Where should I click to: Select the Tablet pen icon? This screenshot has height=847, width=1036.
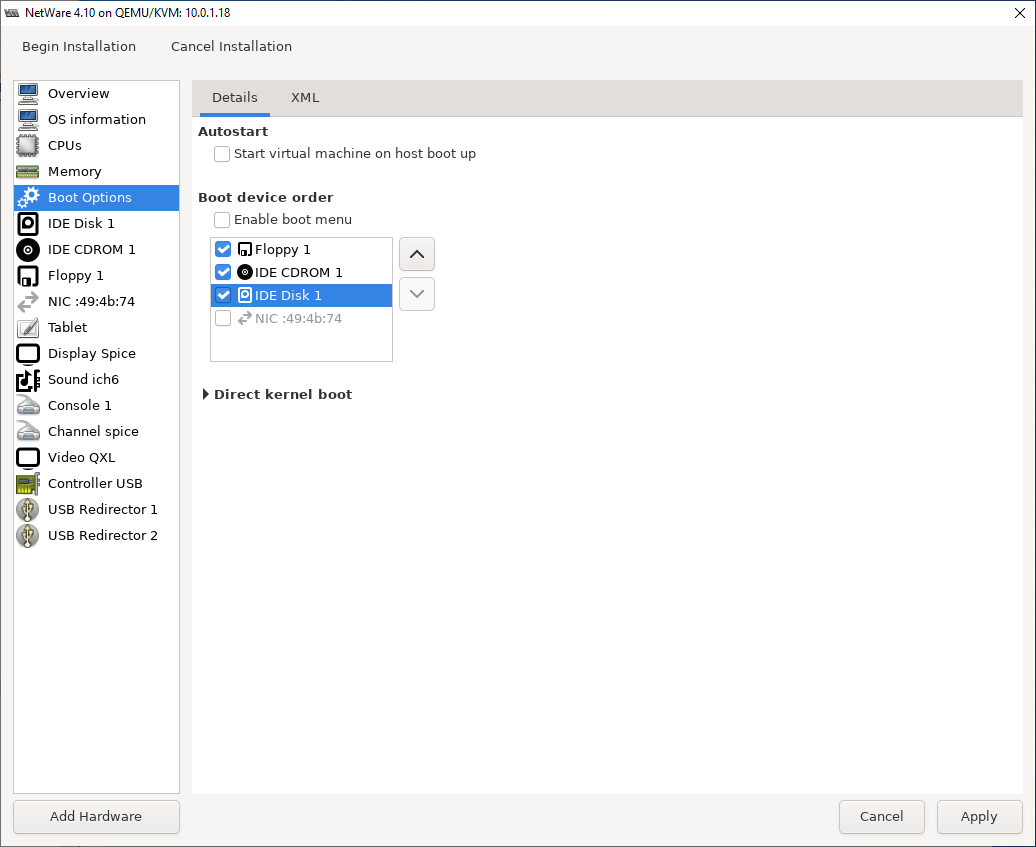pyautogui.click(x=28, y=328)
